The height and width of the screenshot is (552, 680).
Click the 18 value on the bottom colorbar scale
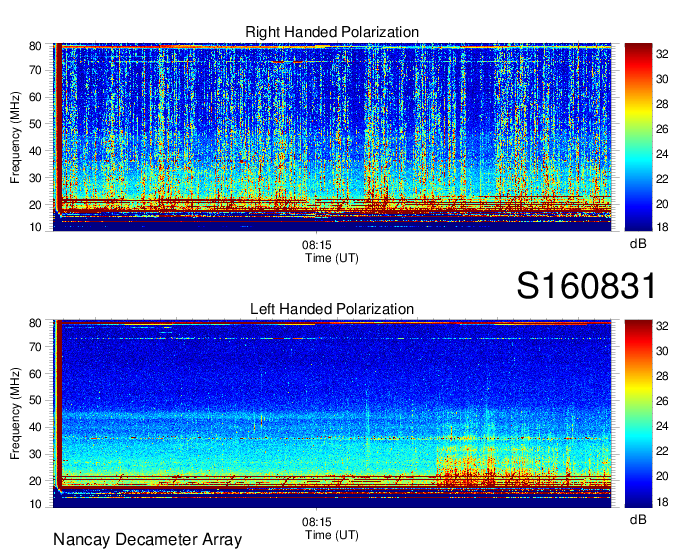pos(662,502)
